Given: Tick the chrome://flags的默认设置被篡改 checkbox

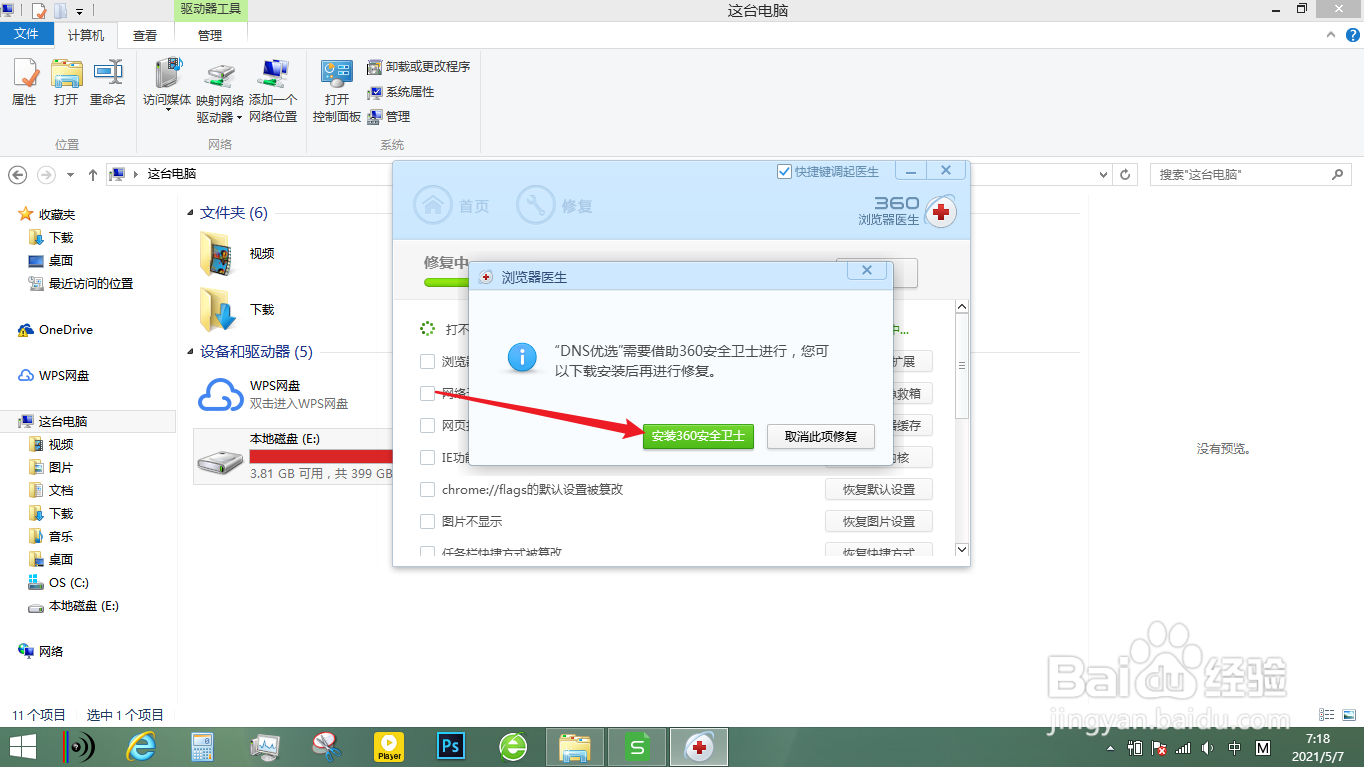Looking at the screenshot, I should pos(427,490).
